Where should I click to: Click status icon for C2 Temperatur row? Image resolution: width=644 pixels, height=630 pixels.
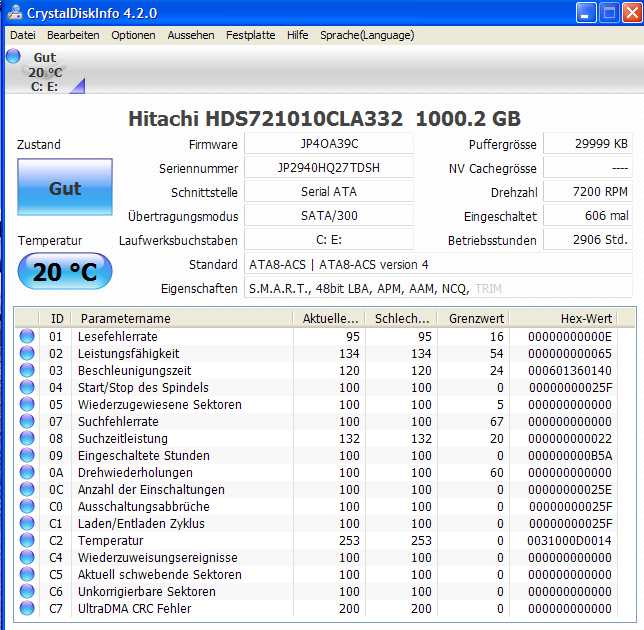[27, 540]
